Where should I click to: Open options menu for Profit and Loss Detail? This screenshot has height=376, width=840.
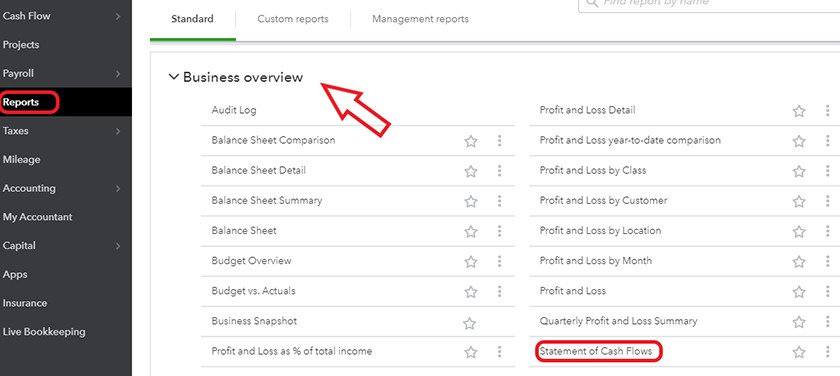pos(828,110)
